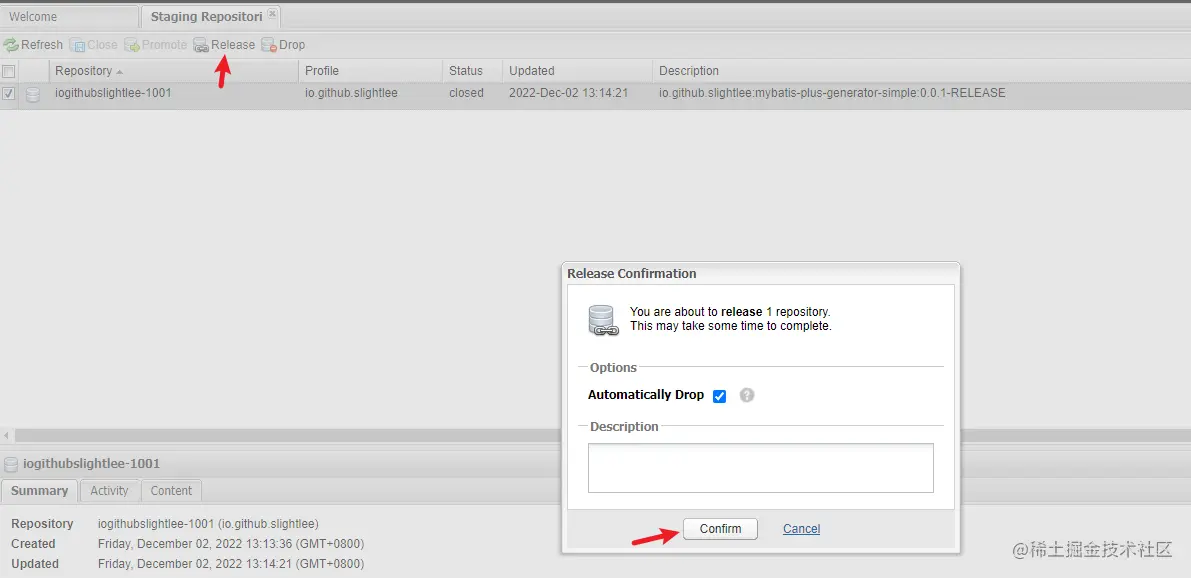1191x578 pixels.
Task: Click the mybatis-plus-generator-simple:0.0.1-RELEASE description cell
Action: 832,93
